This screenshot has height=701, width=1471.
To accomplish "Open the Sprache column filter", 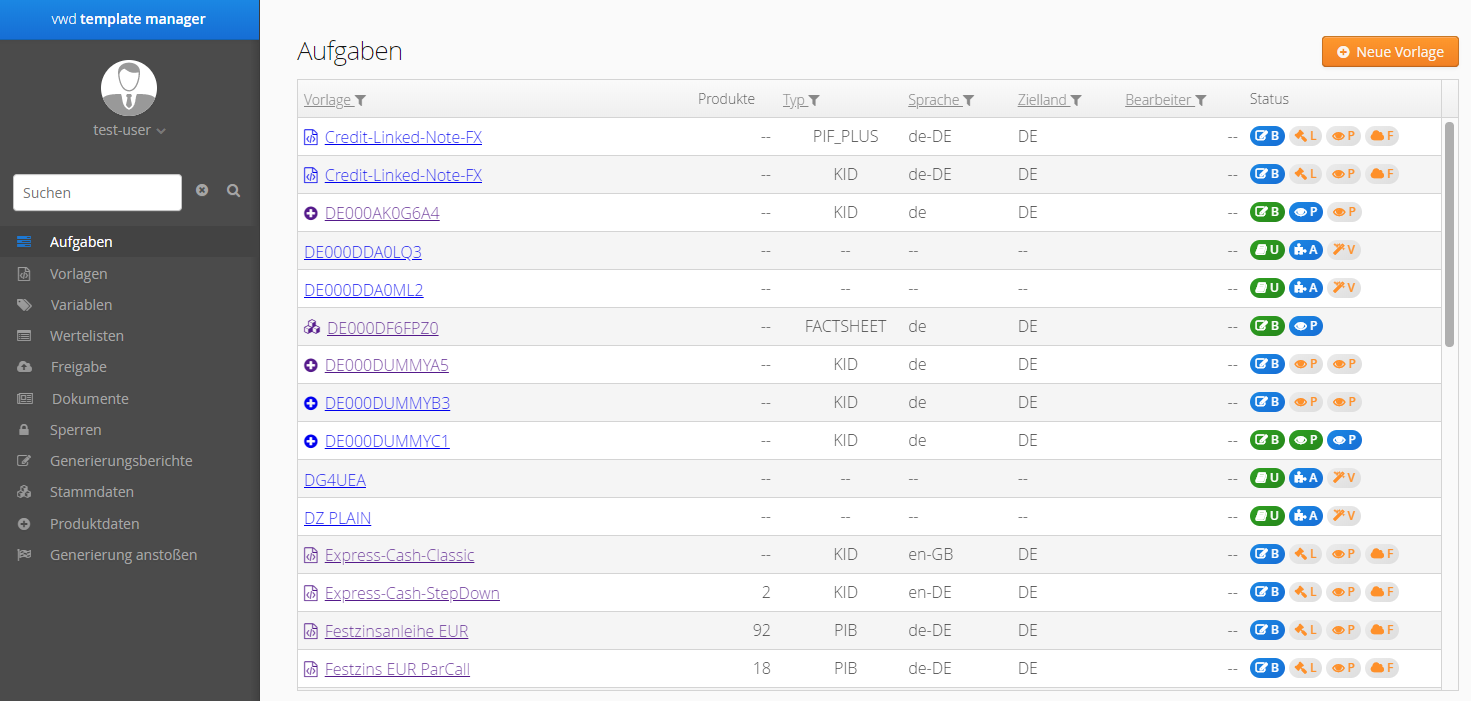I will pos(968,100).
